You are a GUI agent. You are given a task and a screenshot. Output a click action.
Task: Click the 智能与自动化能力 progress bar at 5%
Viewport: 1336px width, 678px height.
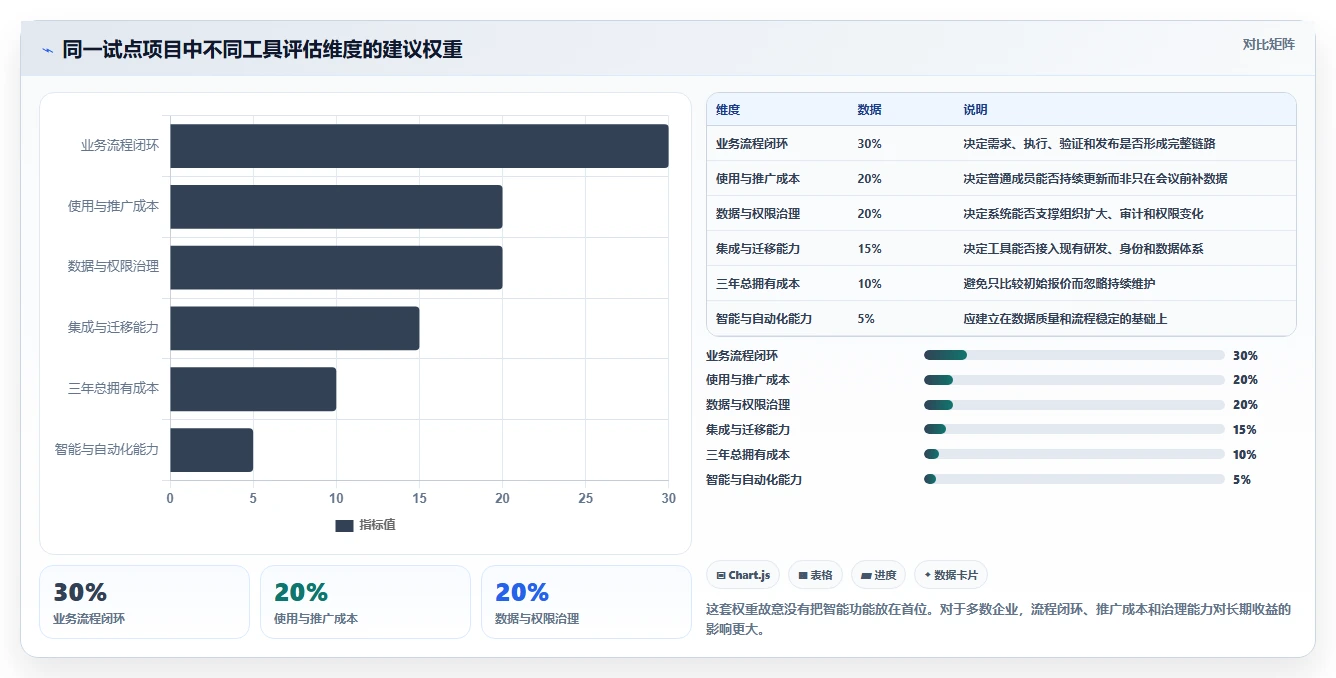tap(1074, 480)
